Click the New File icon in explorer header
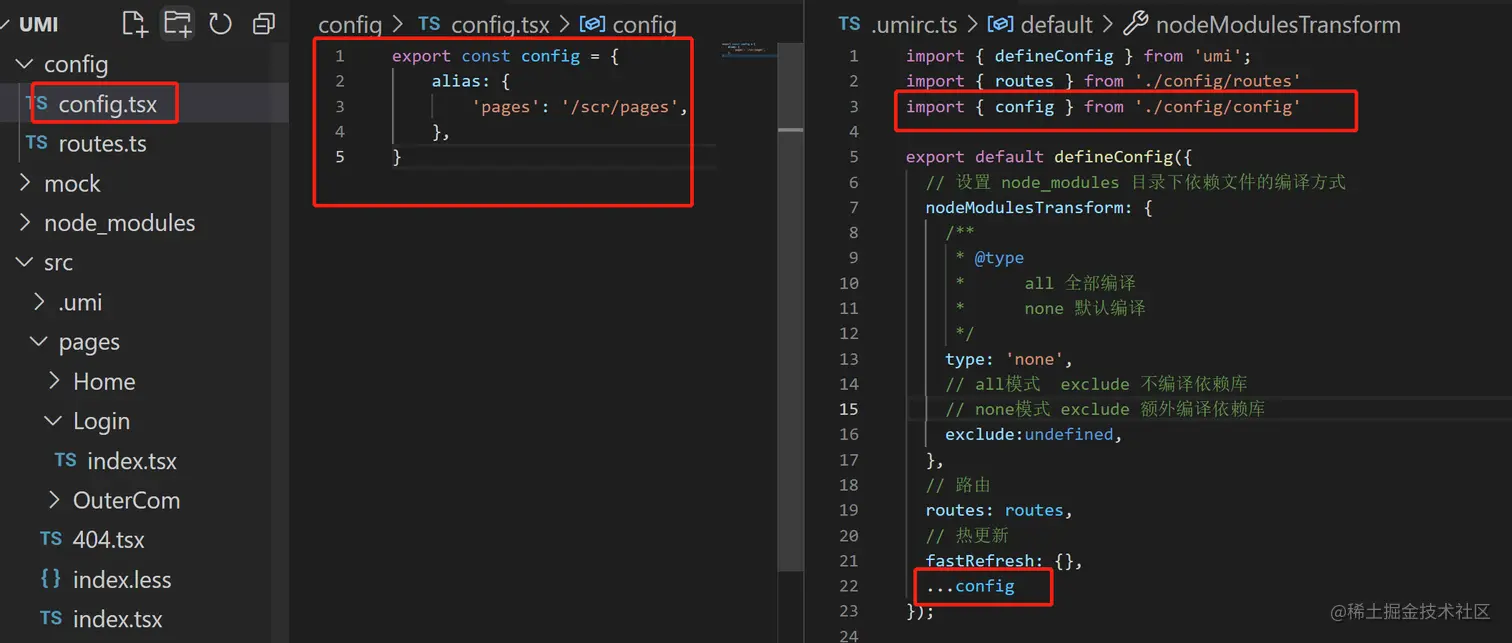This screenshot has height=643, width=1512. coord(134,23)
